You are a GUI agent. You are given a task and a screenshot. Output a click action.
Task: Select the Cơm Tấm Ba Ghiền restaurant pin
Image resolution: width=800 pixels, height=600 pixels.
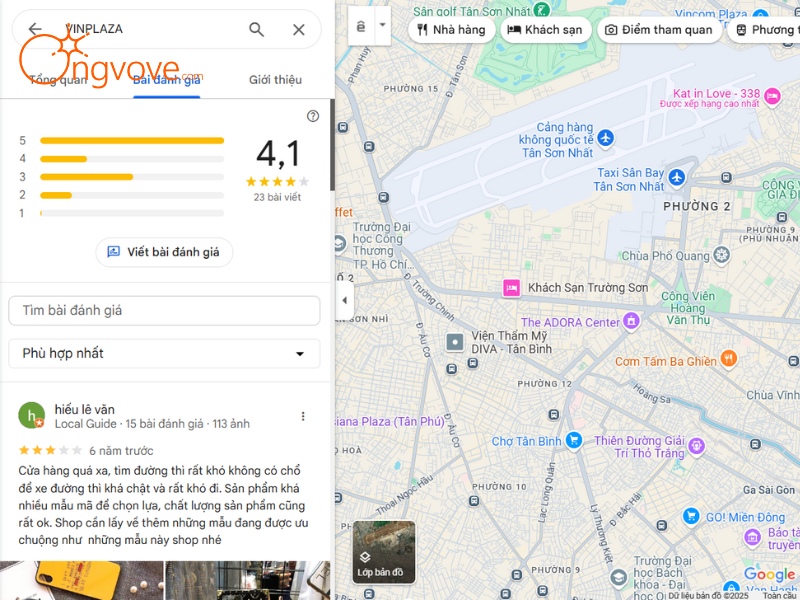click(x=729, y=359)
